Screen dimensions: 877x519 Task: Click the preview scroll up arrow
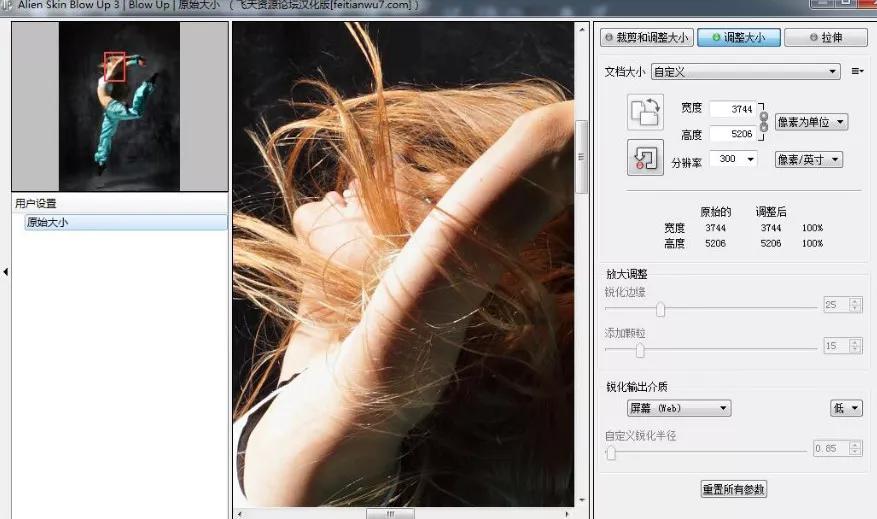(x=582, y=29)
